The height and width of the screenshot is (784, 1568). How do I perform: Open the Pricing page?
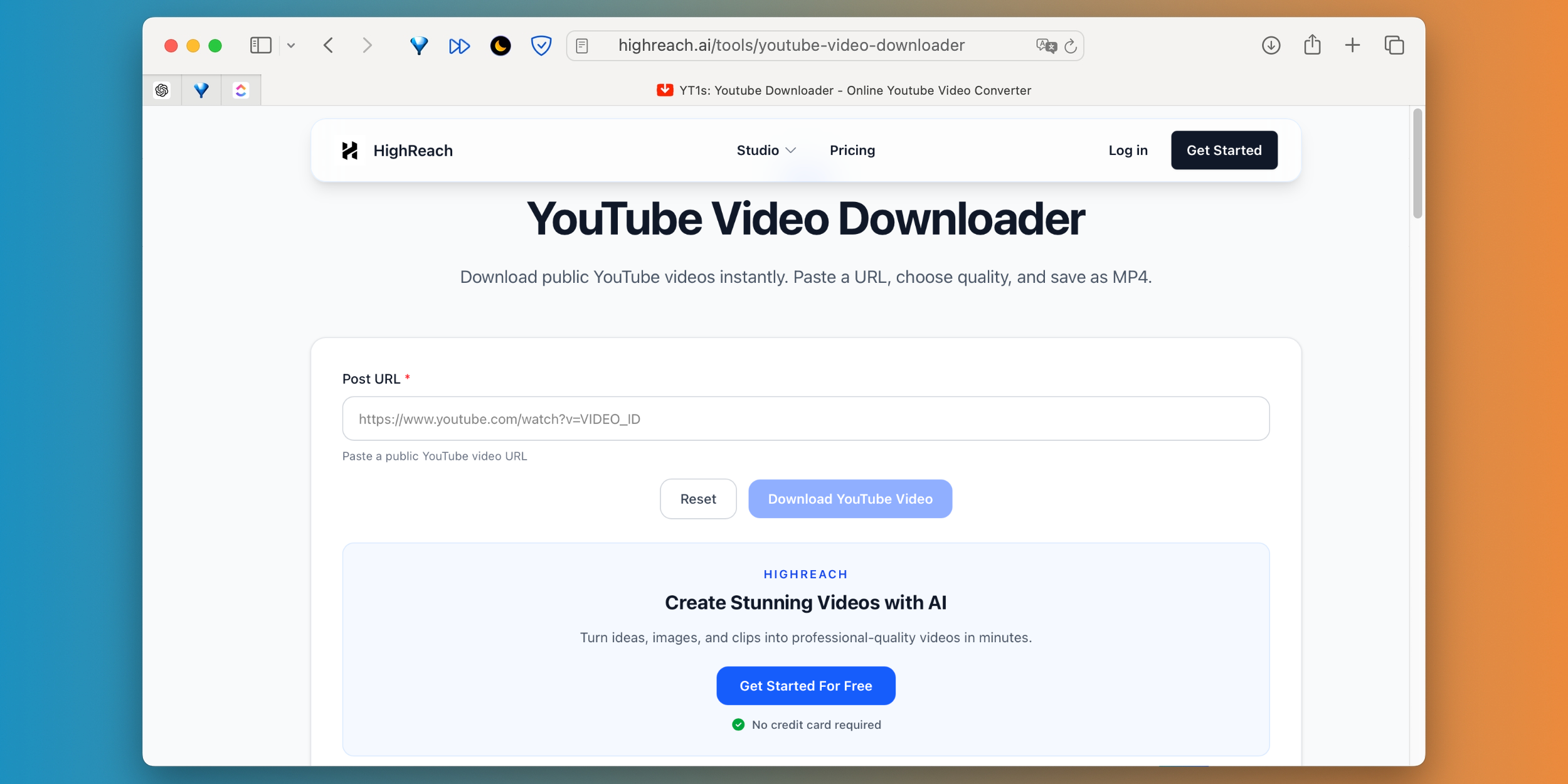pyautogui.click(x=852, y=151)
